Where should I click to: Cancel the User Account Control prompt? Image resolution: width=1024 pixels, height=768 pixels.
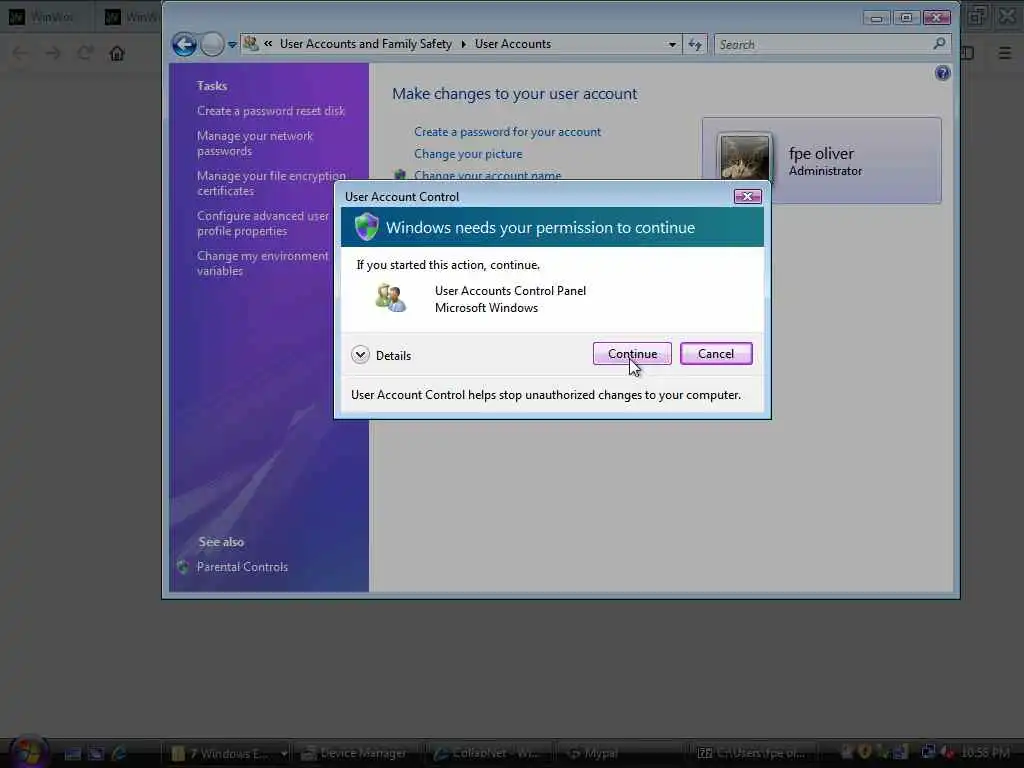tap(716, 354)
